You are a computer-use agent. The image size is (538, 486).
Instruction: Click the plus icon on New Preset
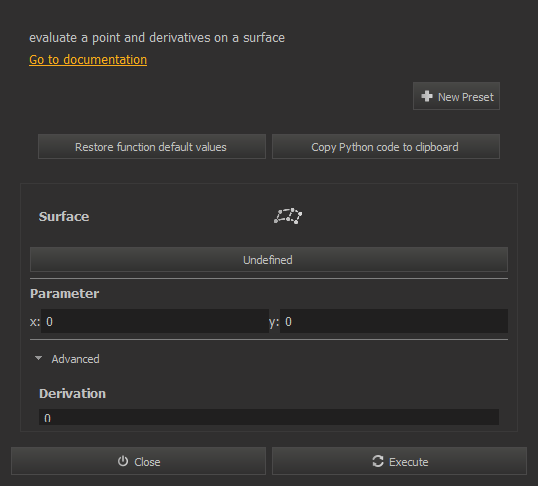(x=427, y=96)
